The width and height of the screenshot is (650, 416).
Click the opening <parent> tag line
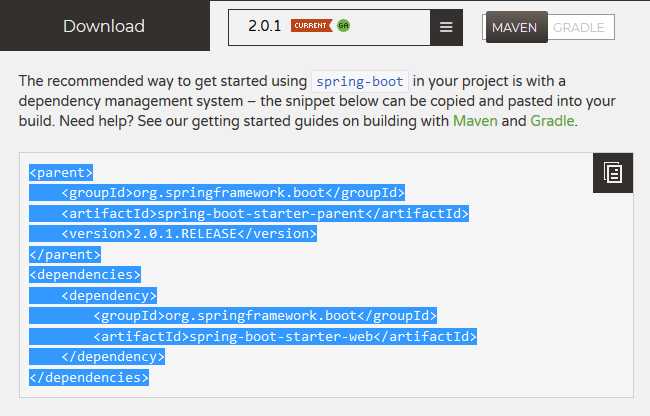(61, 172)
